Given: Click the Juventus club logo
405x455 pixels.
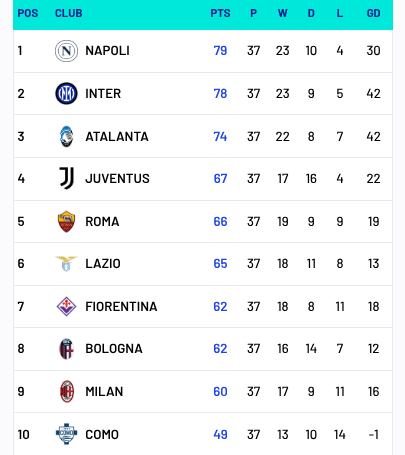Looking at the screenshot, I should tap(66, 178).
